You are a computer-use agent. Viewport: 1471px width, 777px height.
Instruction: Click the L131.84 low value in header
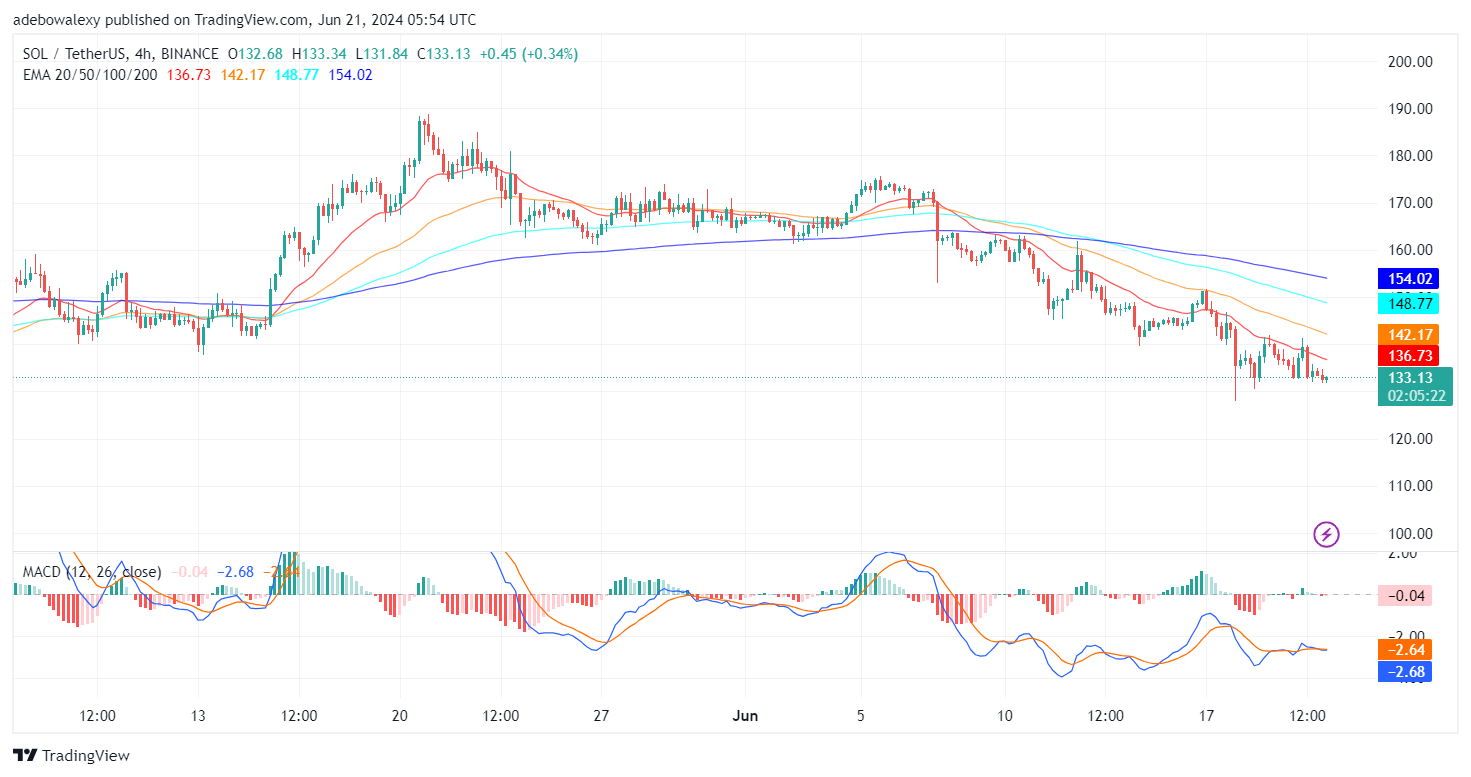(383, 53)
